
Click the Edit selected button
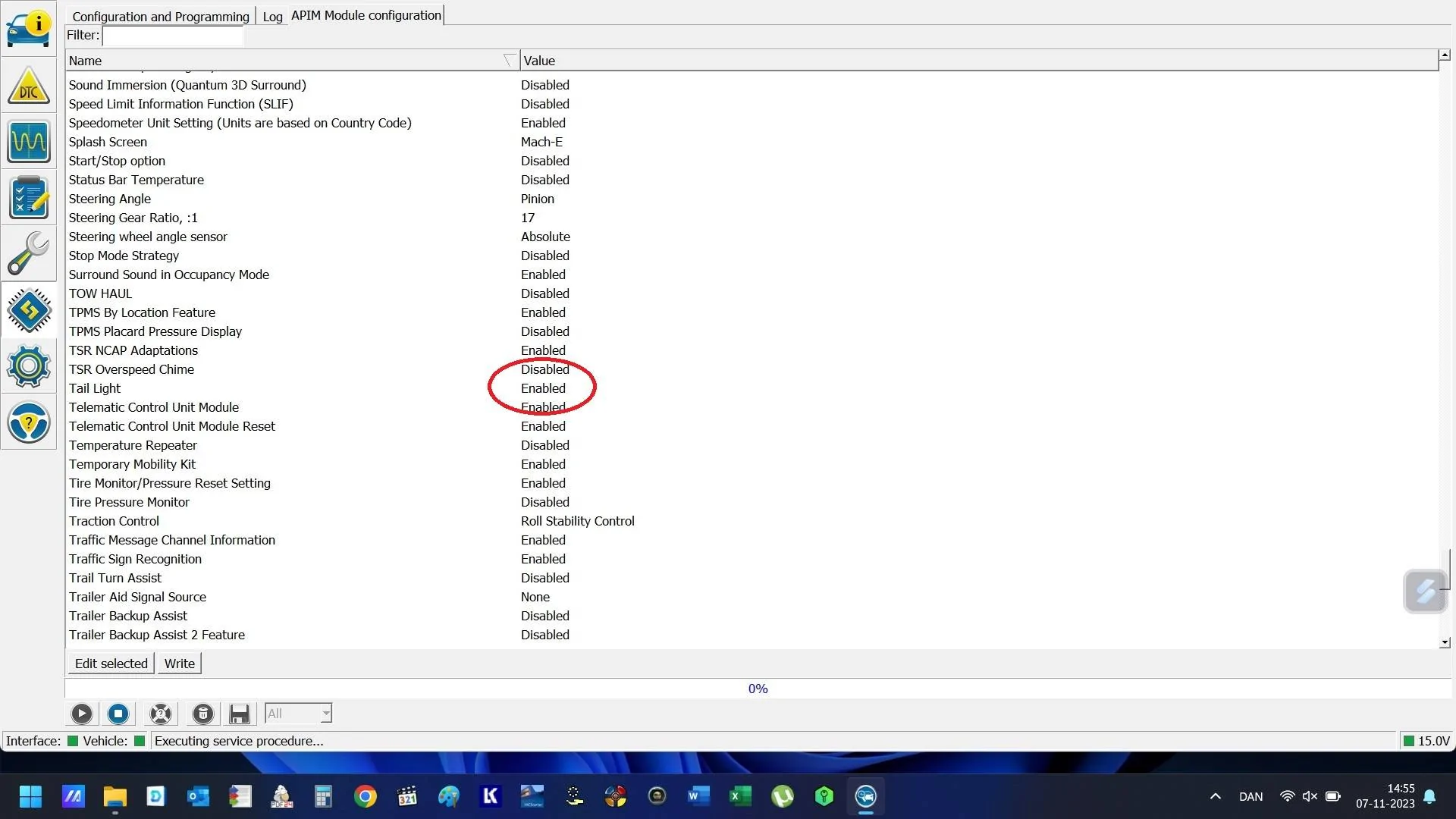click(x=111, y=664)
